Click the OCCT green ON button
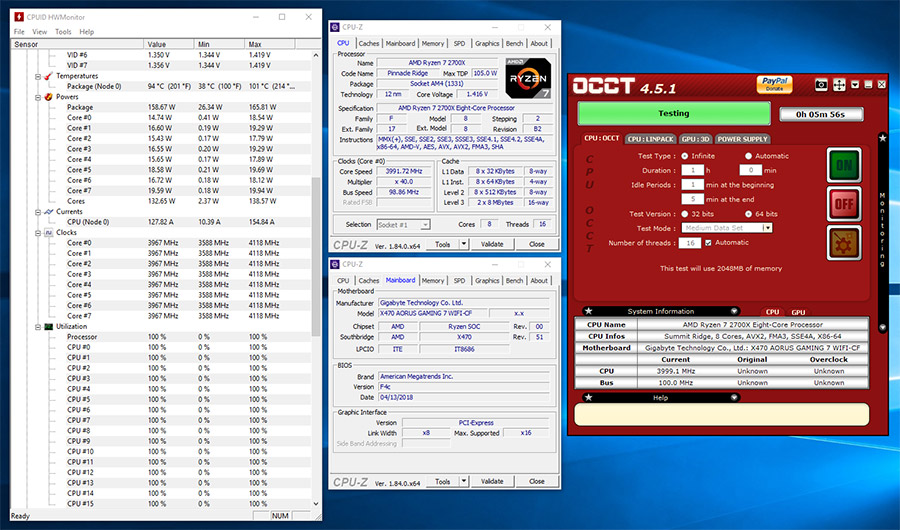The width and height of the screenshot is (900, 530). pos(844,165)
